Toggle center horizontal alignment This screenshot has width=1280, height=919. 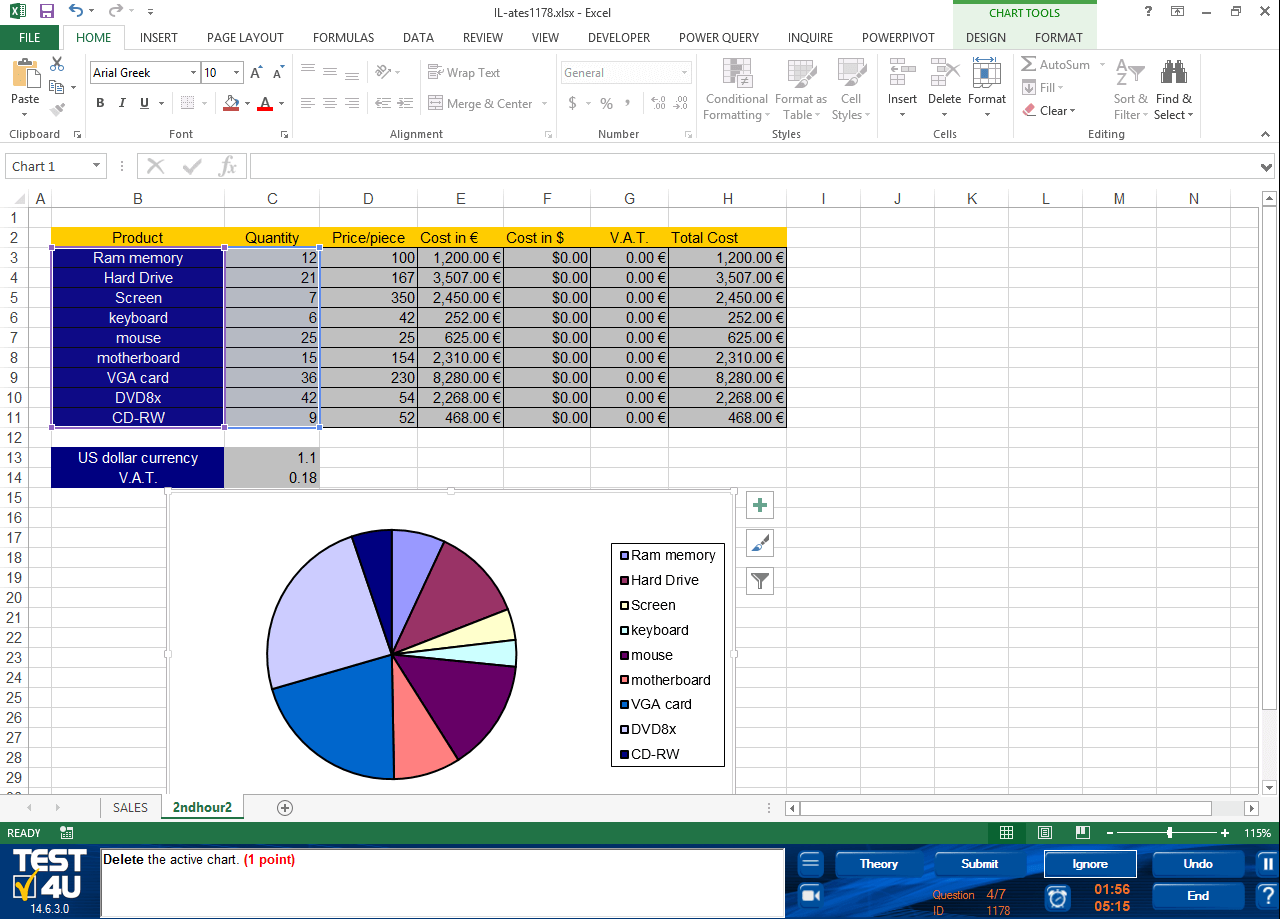point(330,103)
